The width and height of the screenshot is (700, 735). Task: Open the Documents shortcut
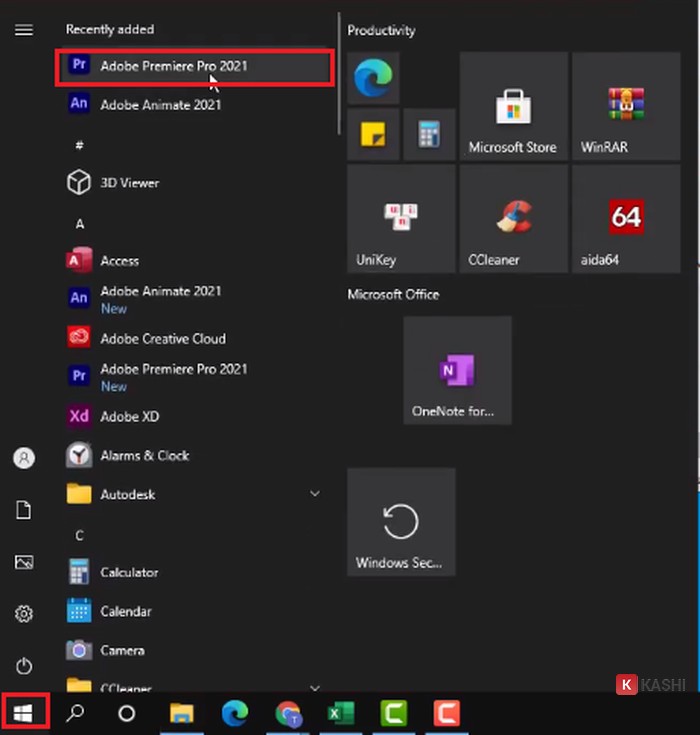pyautogui.click(x=24, y=510)
